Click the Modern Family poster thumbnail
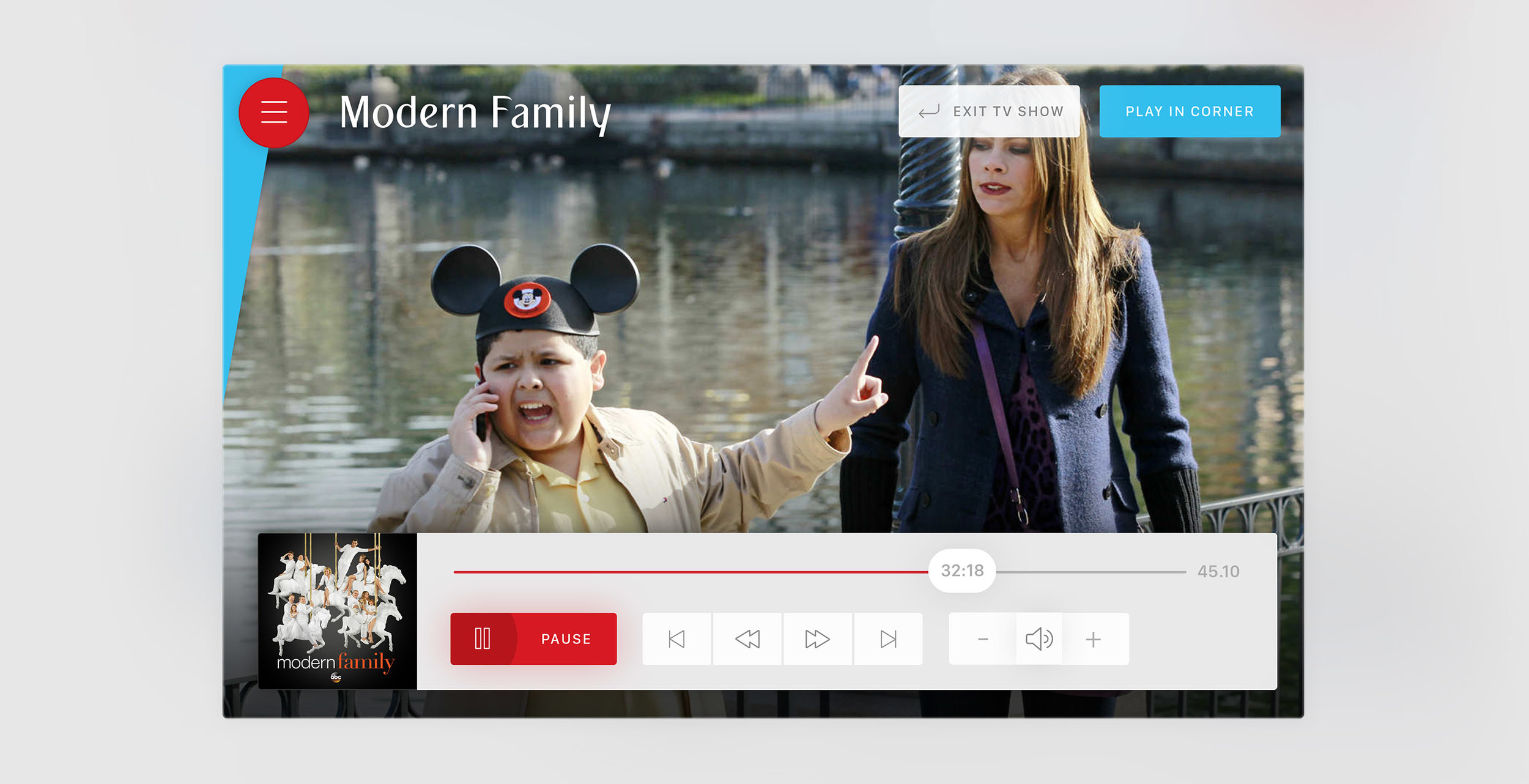Viewport: 1529px width, 784px height. 338,612
